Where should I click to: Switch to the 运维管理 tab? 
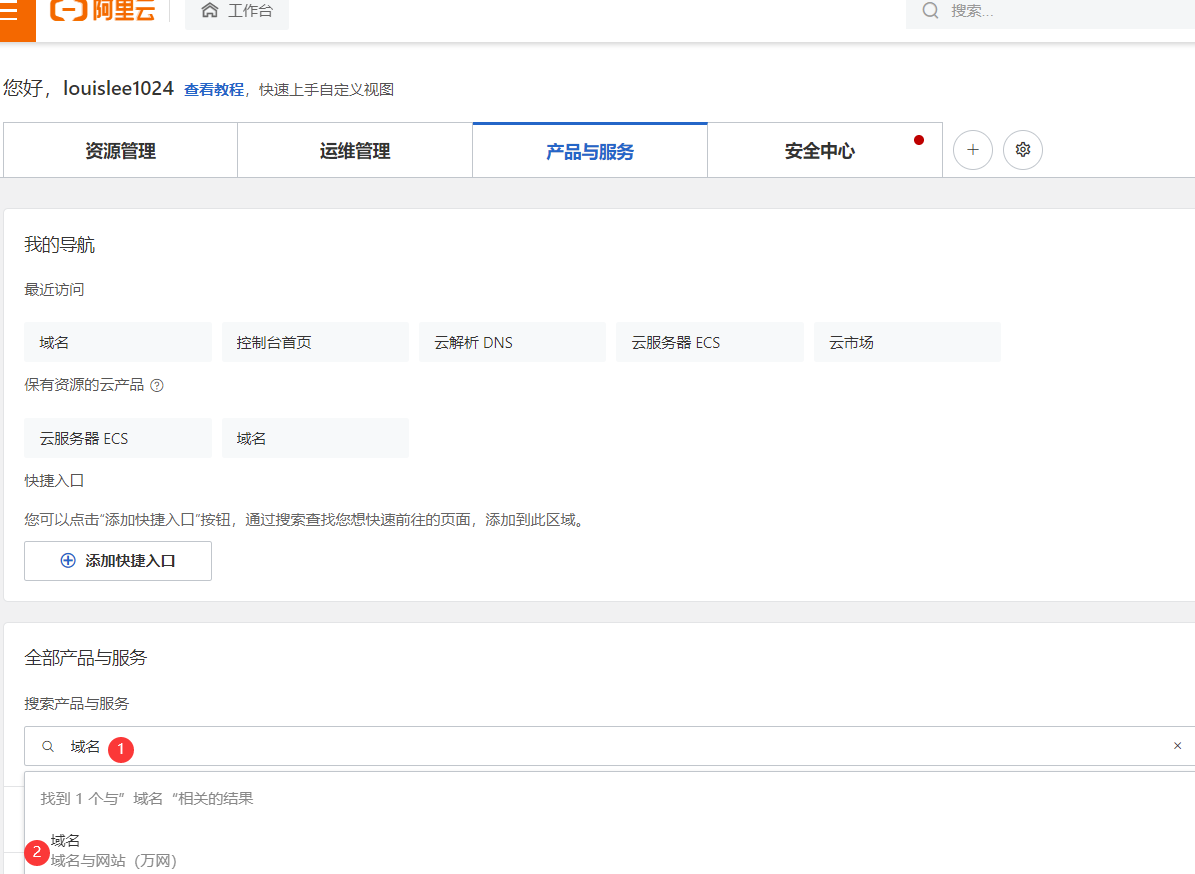[355, 151]
